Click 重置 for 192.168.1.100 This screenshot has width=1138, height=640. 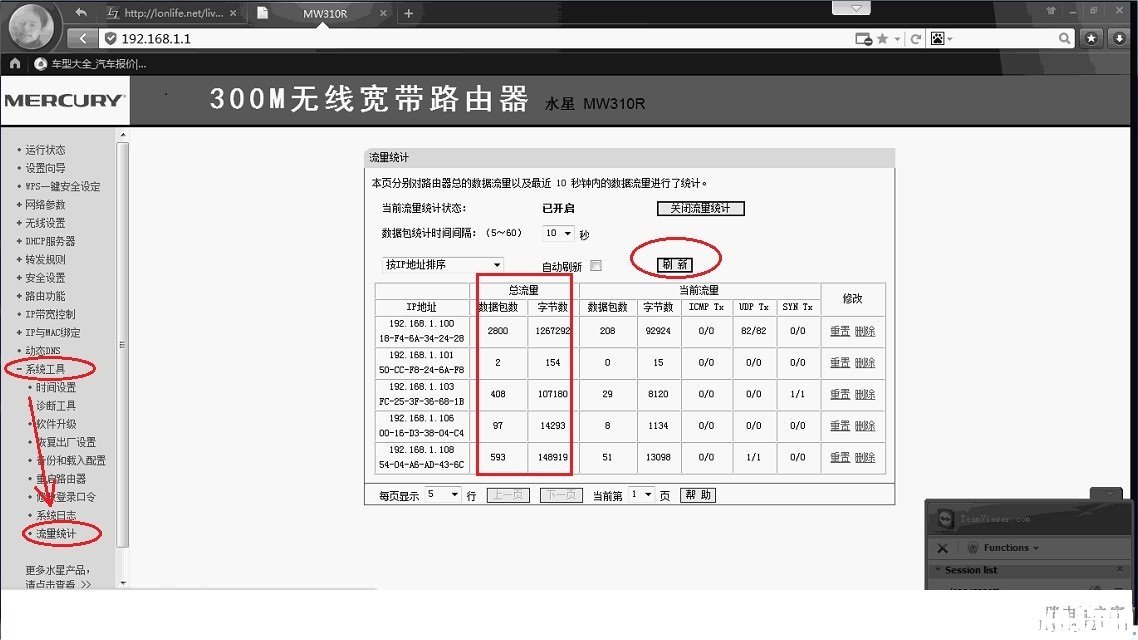(x=840, y=331)
